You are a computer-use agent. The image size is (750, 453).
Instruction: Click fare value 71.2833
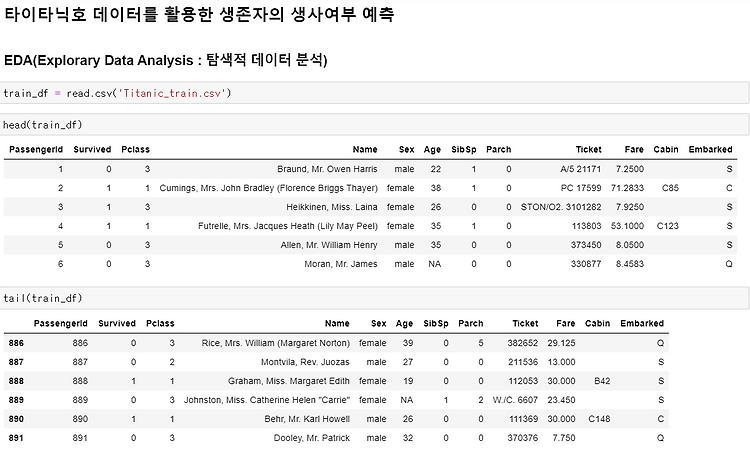pyautogui.click(x=627, y=188)
